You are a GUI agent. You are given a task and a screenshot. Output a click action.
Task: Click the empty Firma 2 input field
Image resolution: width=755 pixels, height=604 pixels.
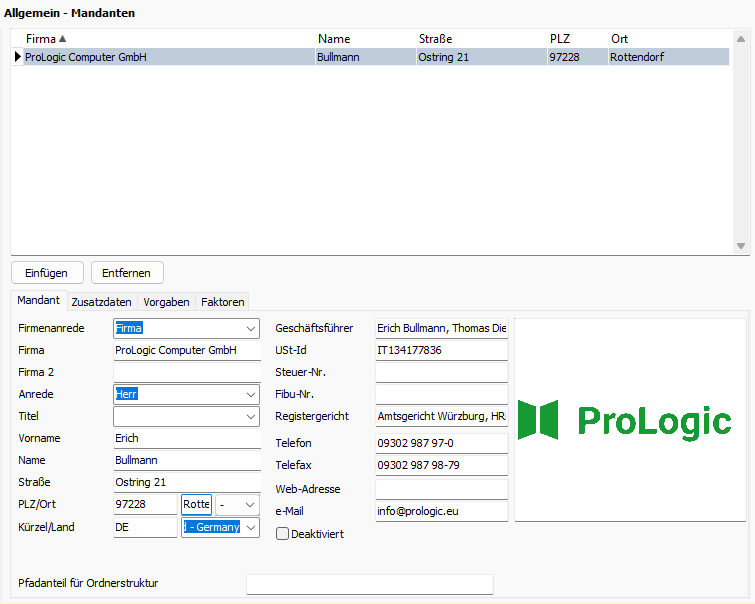187,373
